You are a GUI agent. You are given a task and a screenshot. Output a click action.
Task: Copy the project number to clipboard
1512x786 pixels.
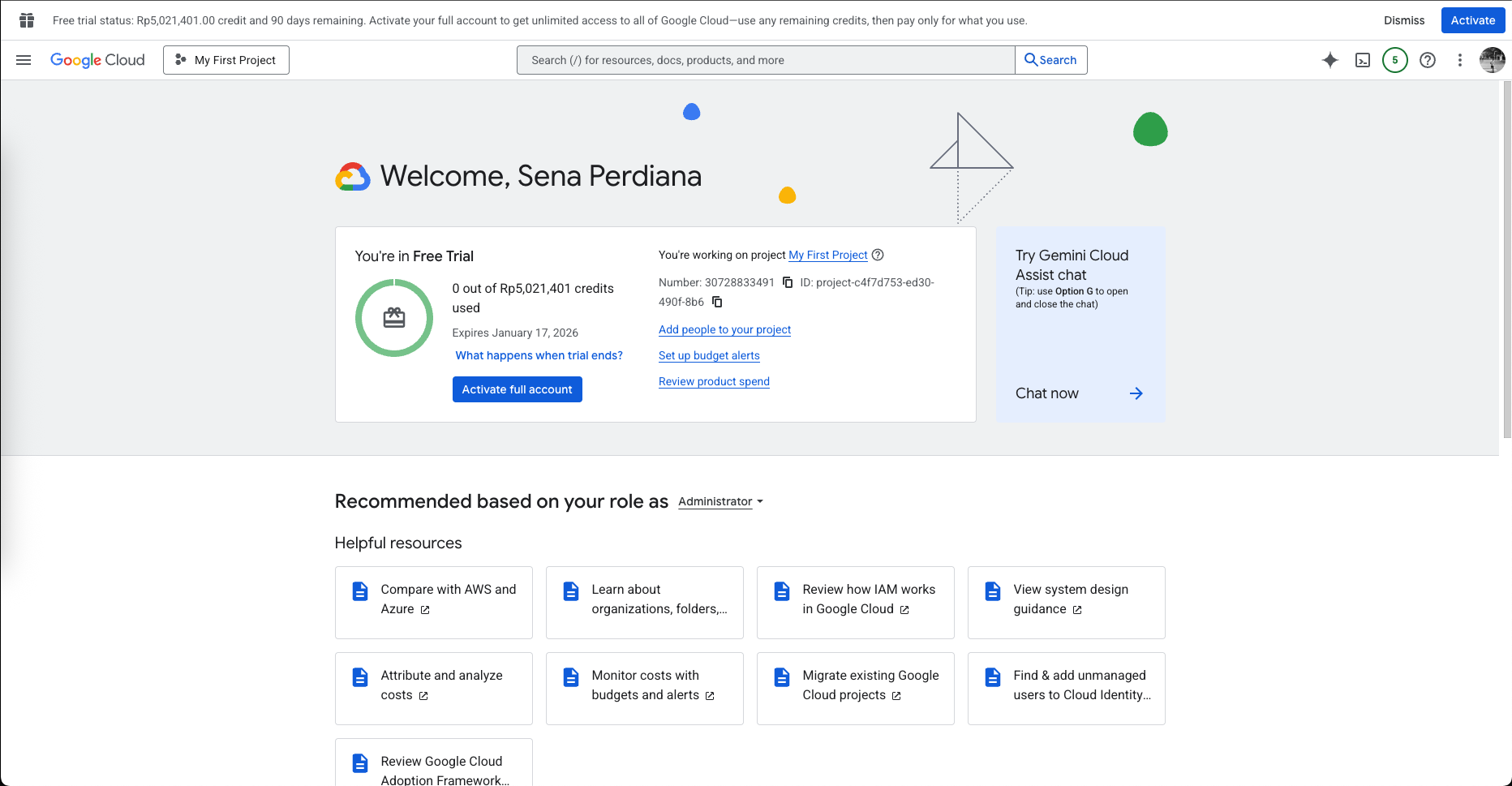click(788, 282)
